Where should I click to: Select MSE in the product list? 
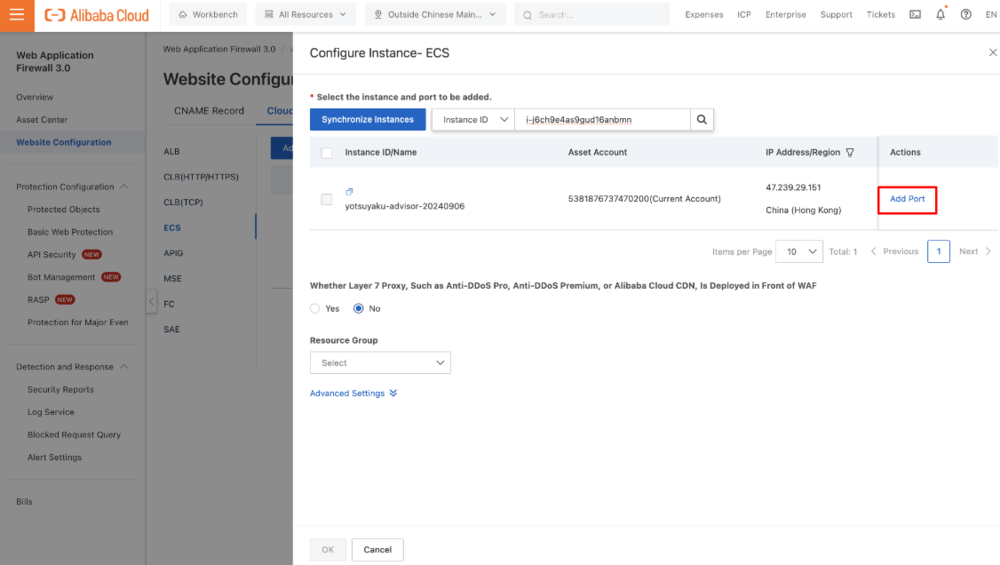[172, 279]
